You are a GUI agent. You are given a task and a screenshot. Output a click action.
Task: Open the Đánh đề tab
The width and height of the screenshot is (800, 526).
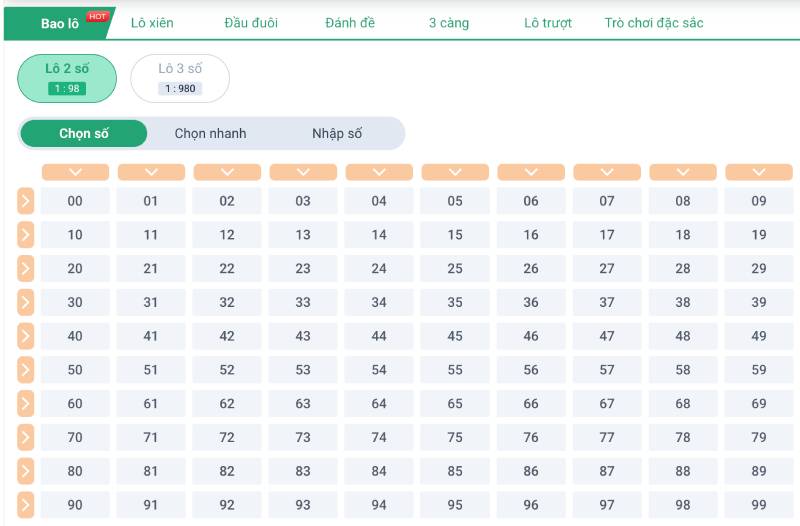tap(350, 23)
